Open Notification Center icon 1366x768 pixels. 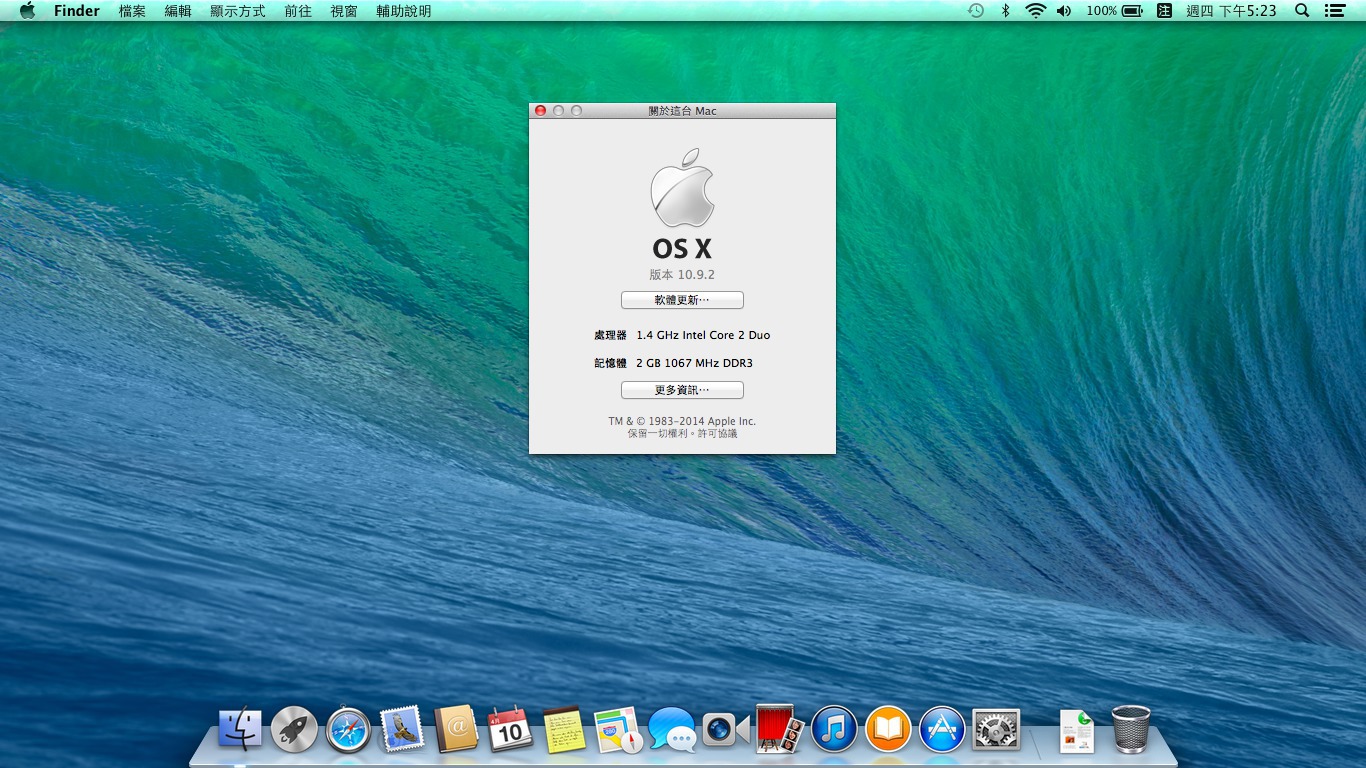tap(1334, 11)
